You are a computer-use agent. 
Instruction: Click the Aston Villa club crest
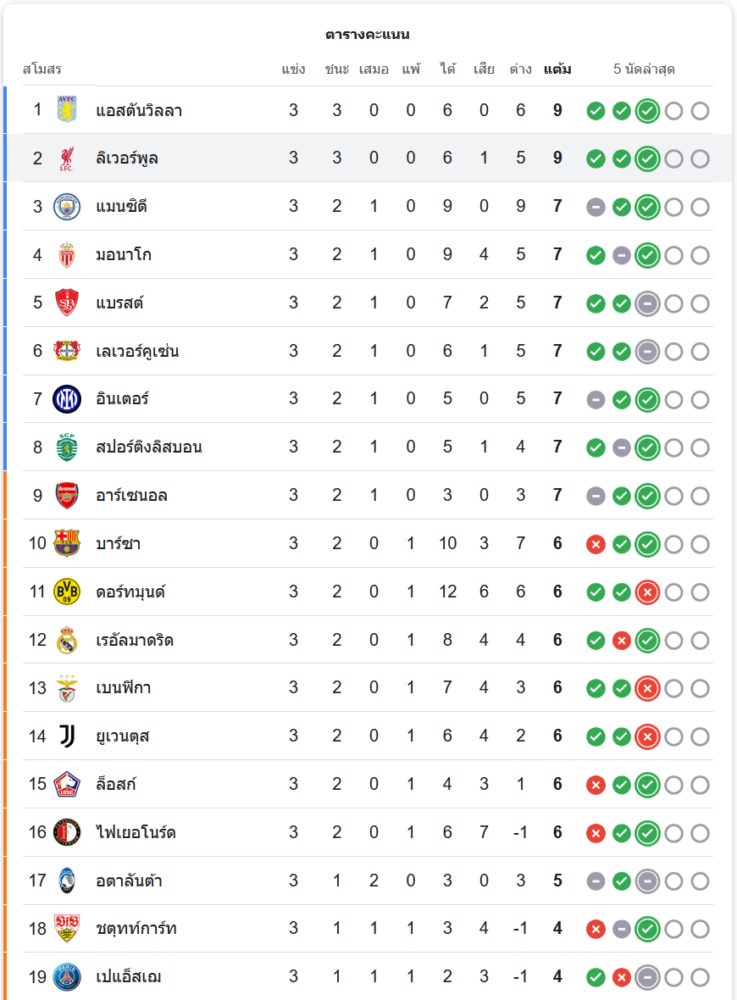tap(67, 110)
